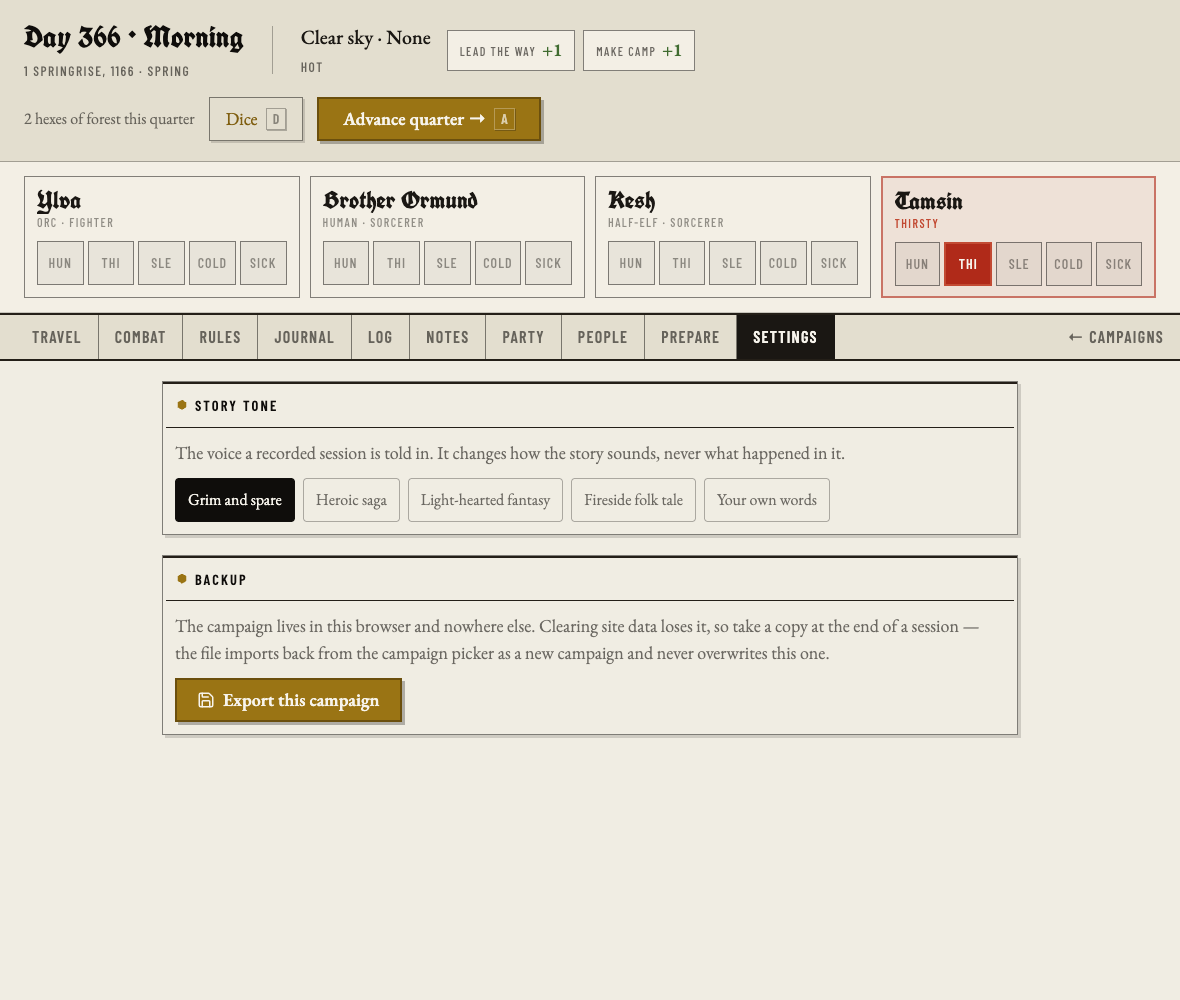Select the Heroic saga story tone
Viewport: 1180px width, 1000px height.
coord(351,500)
